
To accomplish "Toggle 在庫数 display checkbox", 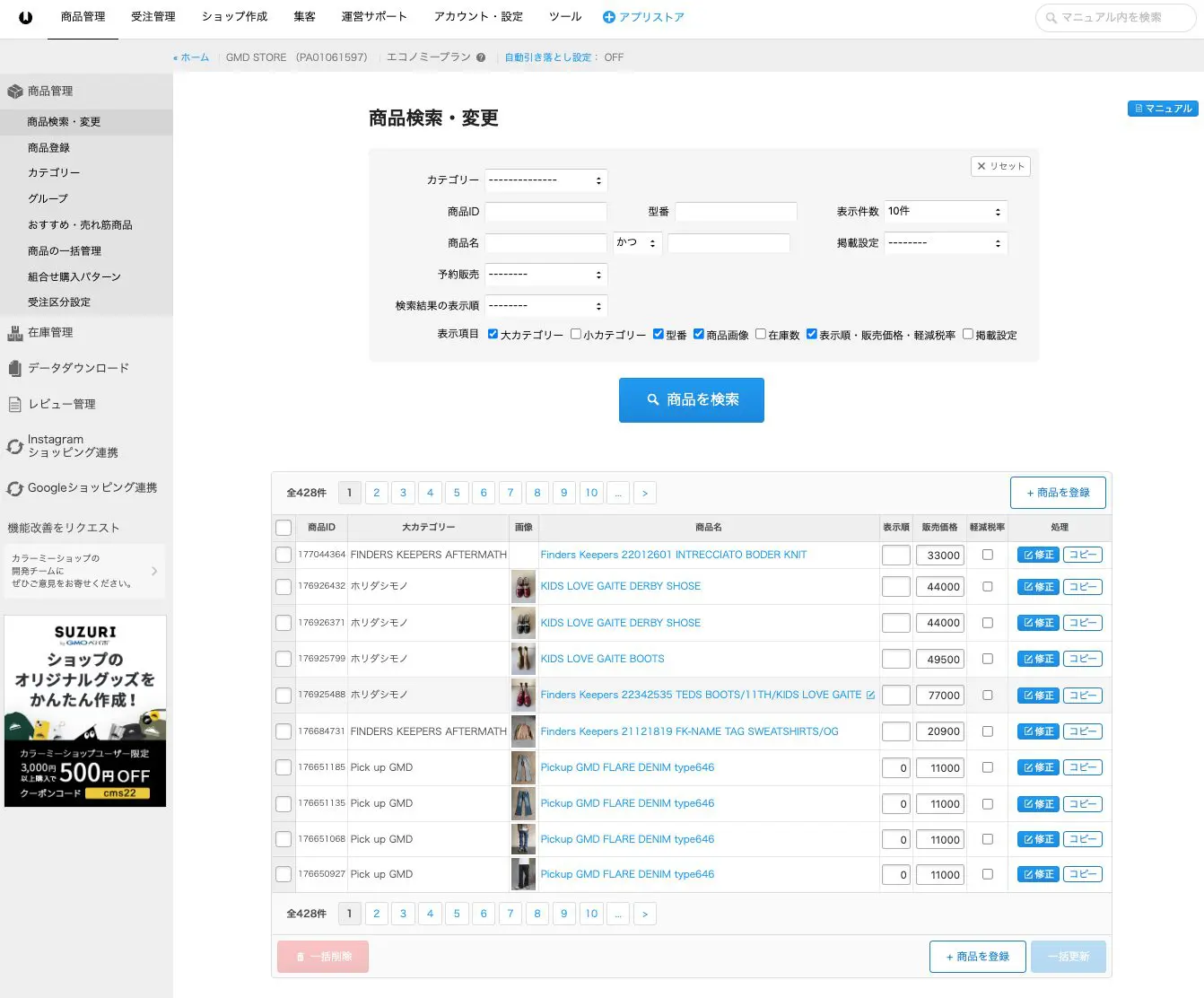I will pos(761,334).
